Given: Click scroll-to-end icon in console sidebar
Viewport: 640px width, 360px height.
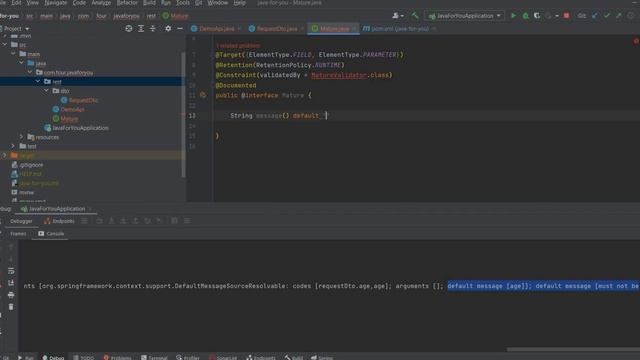Looking at the screenshot, I should 11,283.
